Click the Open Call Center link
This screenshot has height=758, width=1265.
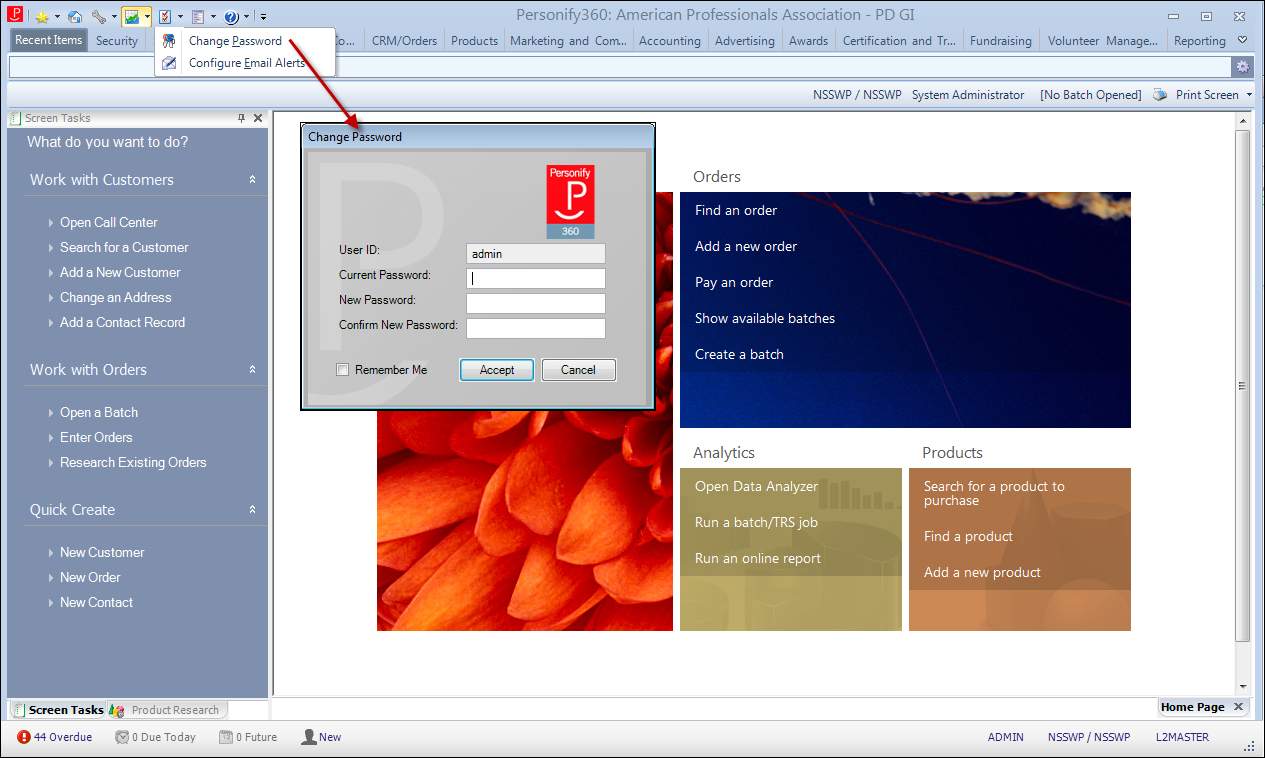108,223
